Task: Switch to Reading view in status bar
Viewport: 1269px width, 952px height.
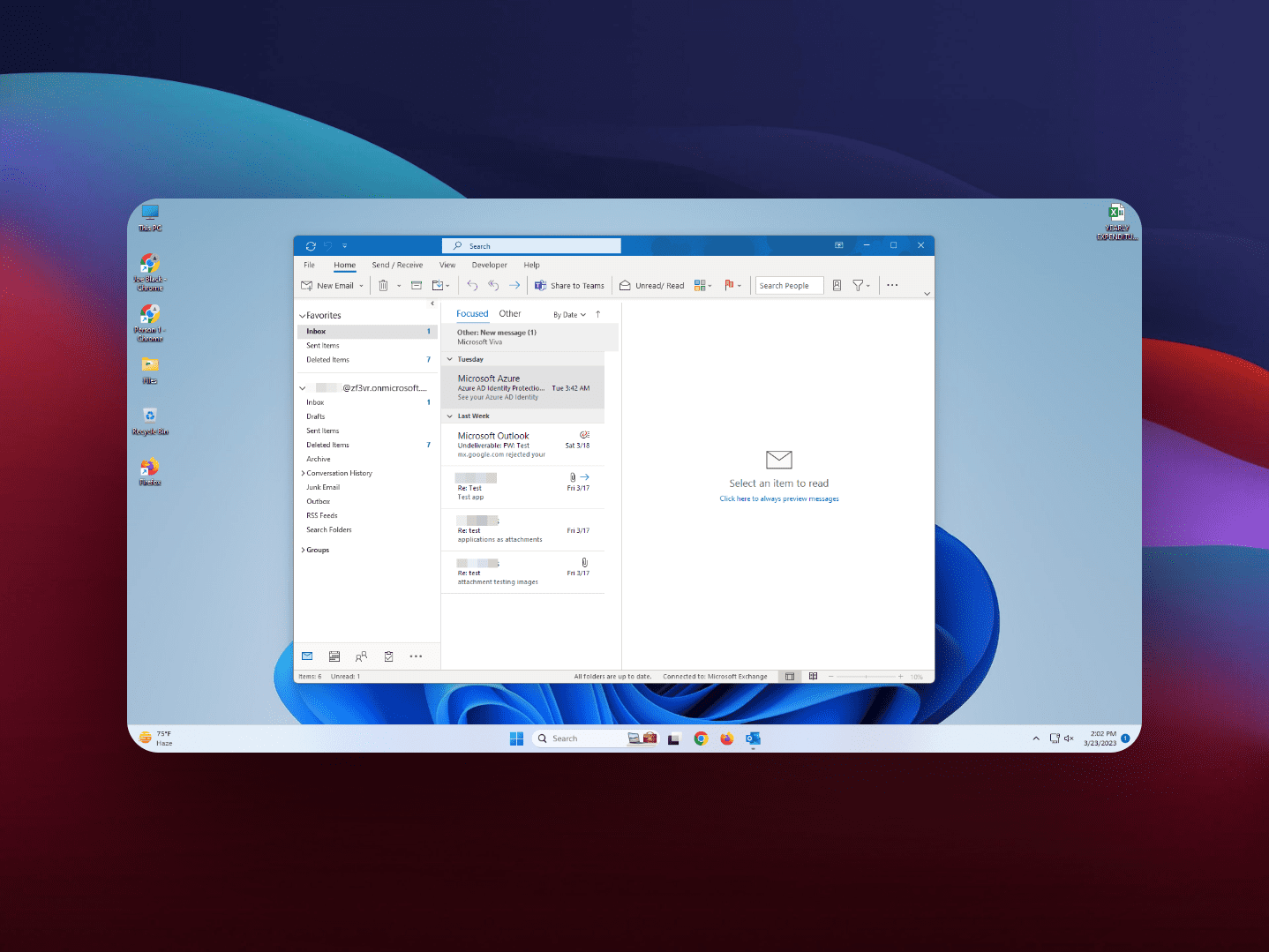Action: pos(813,677)
